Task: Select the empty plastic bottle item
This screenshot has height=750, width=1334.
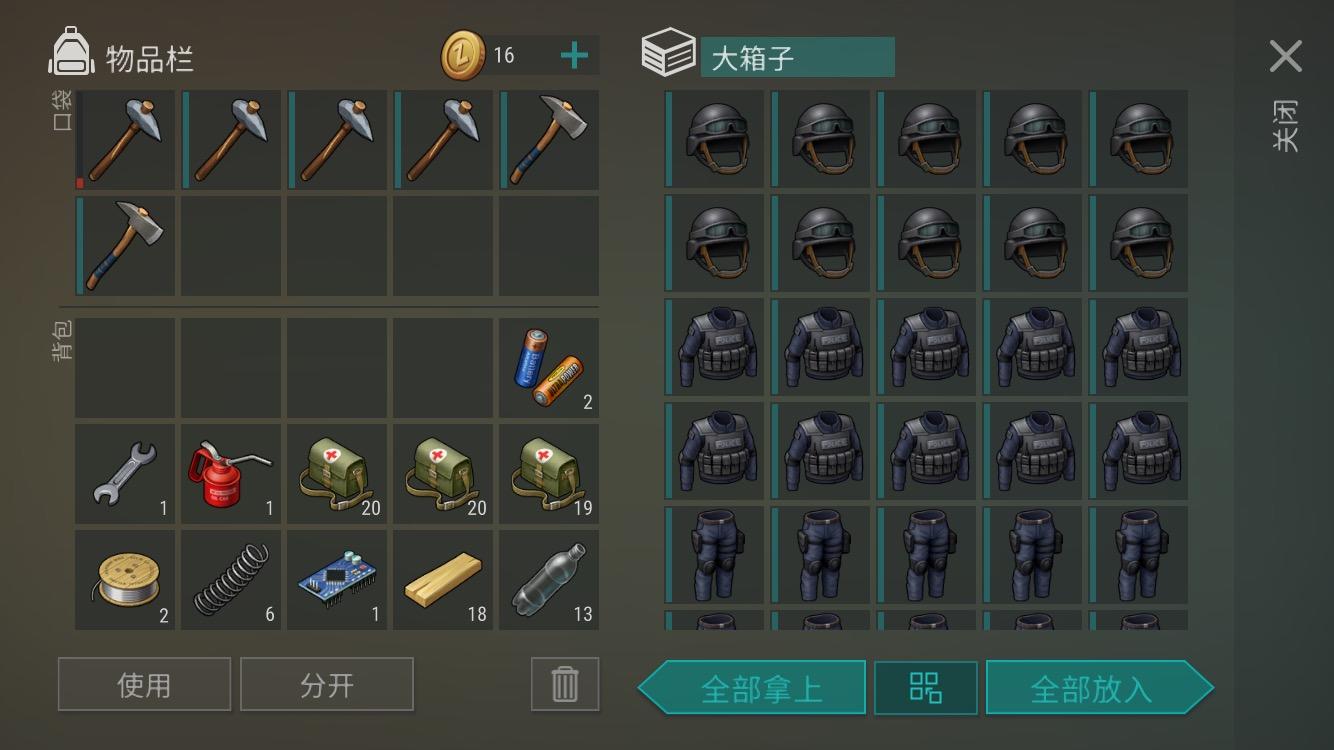Action: (549, 580)
